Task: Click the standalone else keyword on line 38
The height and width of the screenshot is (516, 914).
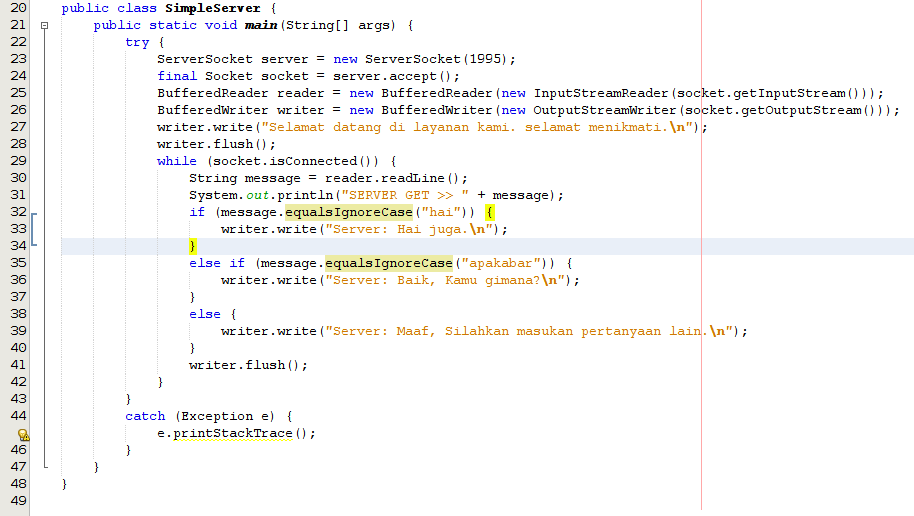Action: pyautogui.click(x=205, y=314)
